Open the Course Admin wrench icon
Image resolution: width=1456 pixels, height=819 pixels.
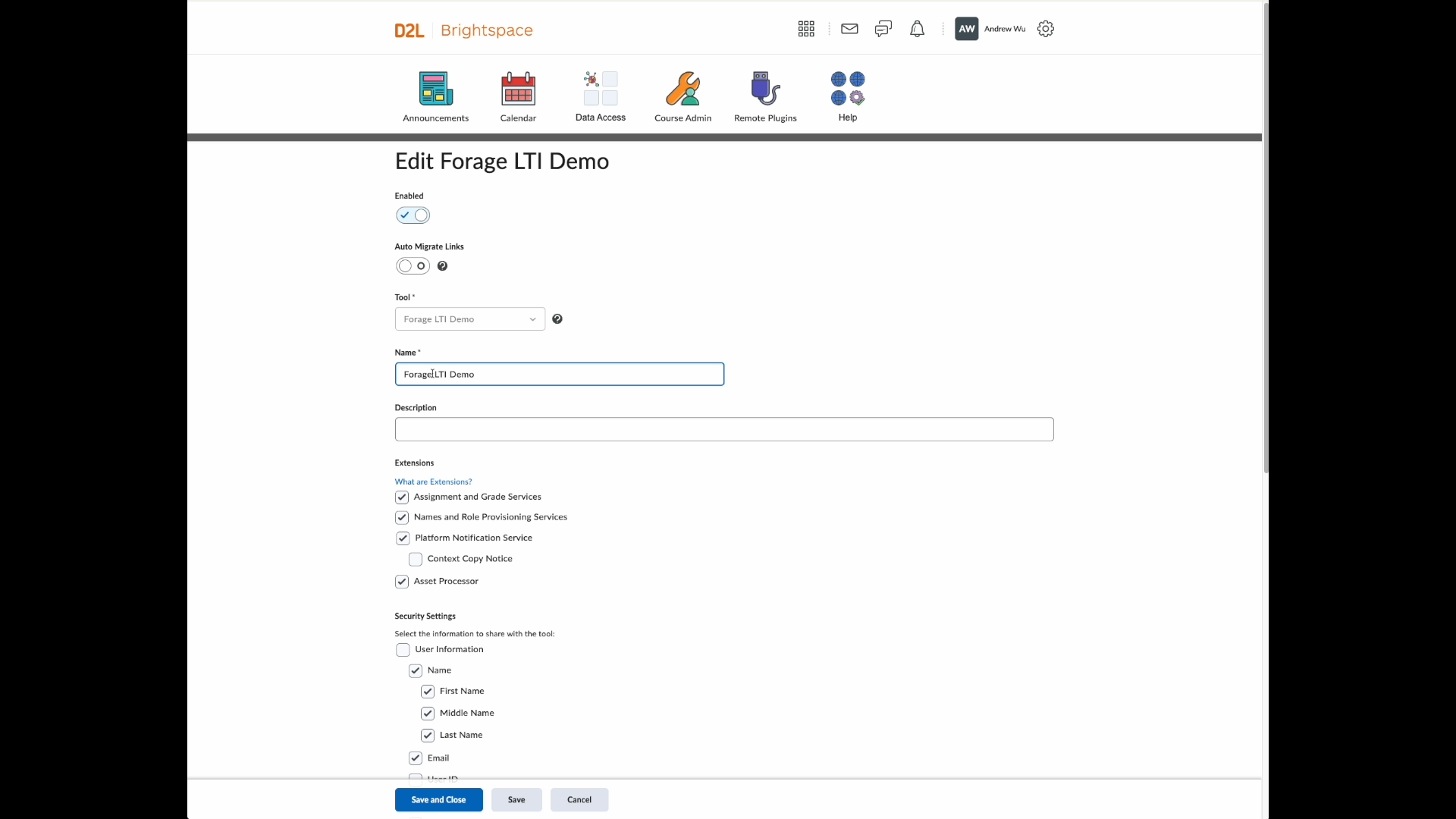coord(682,89)
